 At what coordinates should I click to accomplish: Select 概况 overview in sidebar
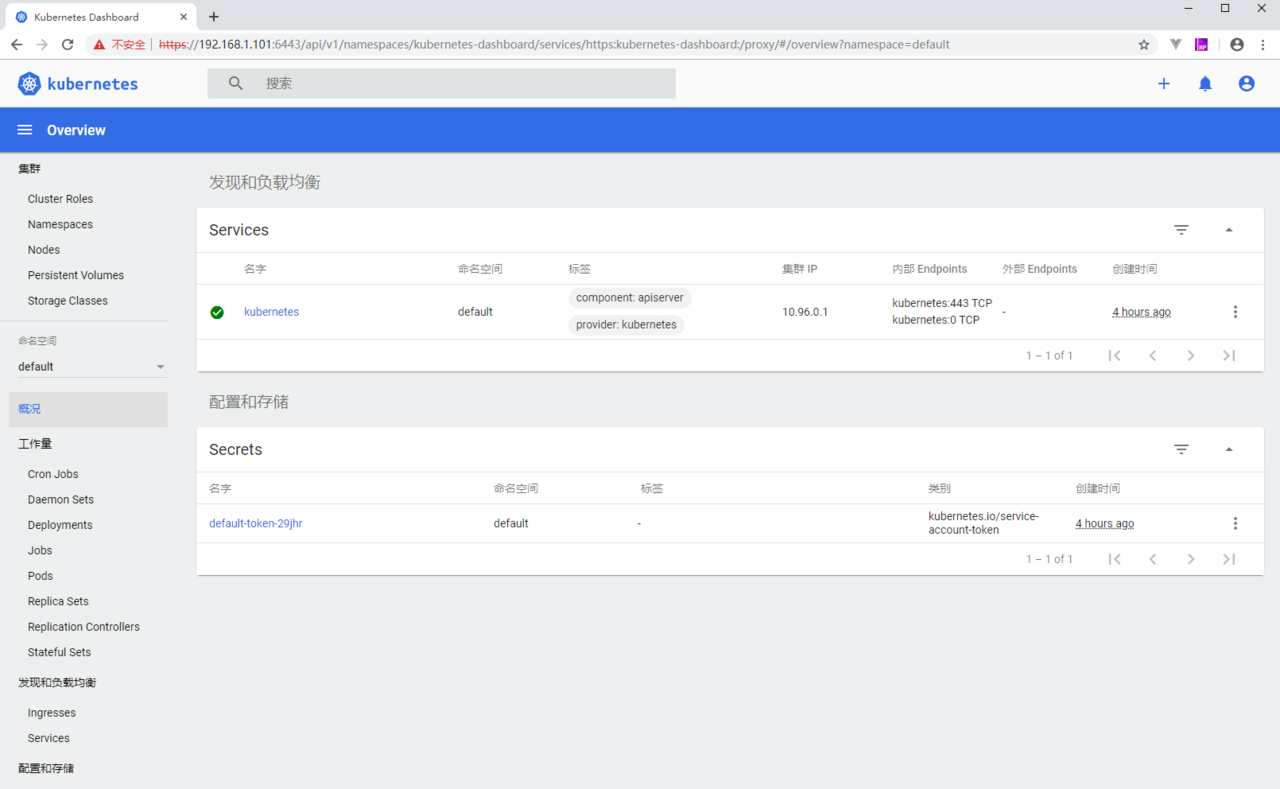tap(88, 409)
